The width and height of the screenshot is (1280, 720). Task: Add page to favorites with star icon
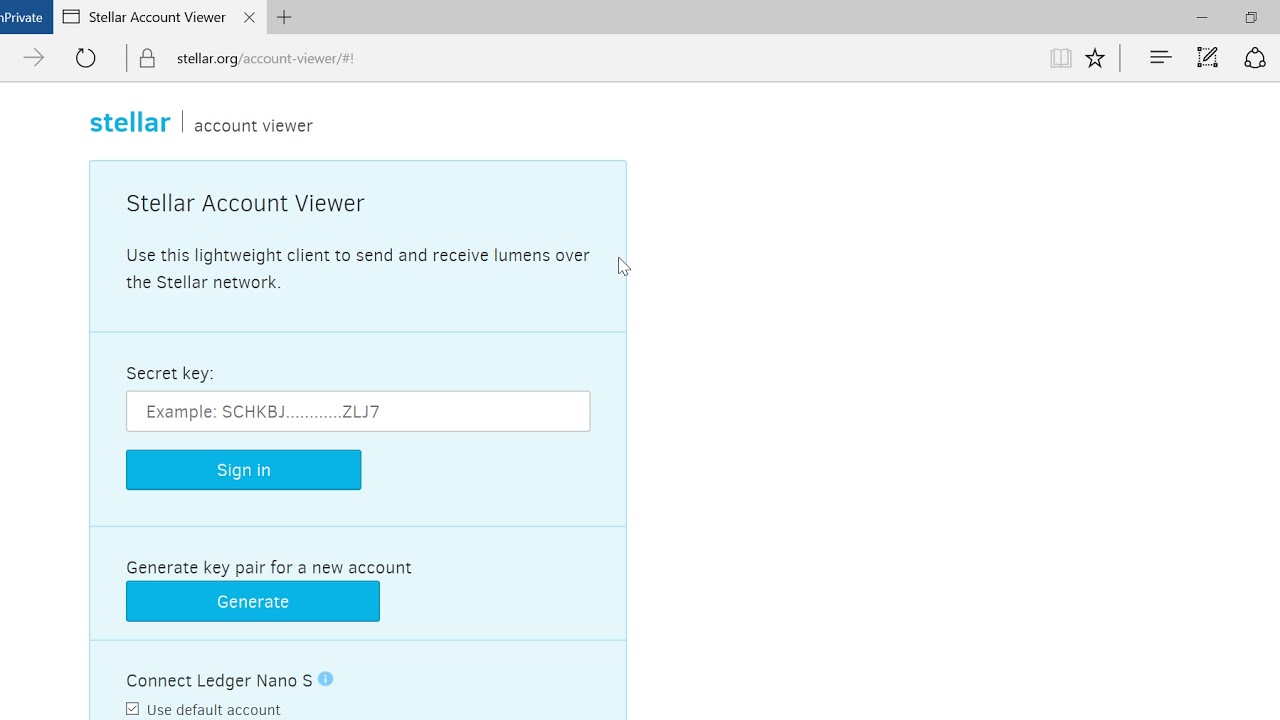click(1095, 58)
